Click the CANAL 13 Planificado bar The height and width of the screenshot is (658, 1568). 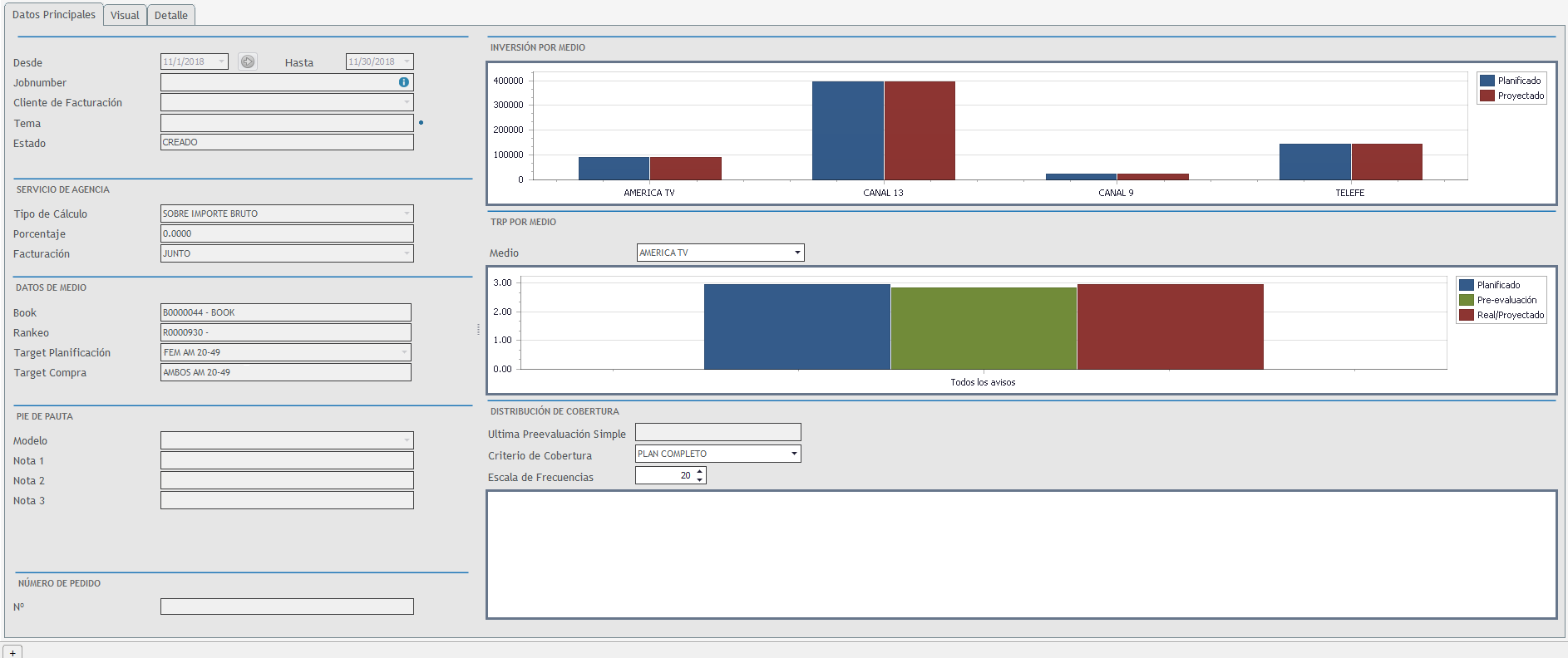click(847, 130)
